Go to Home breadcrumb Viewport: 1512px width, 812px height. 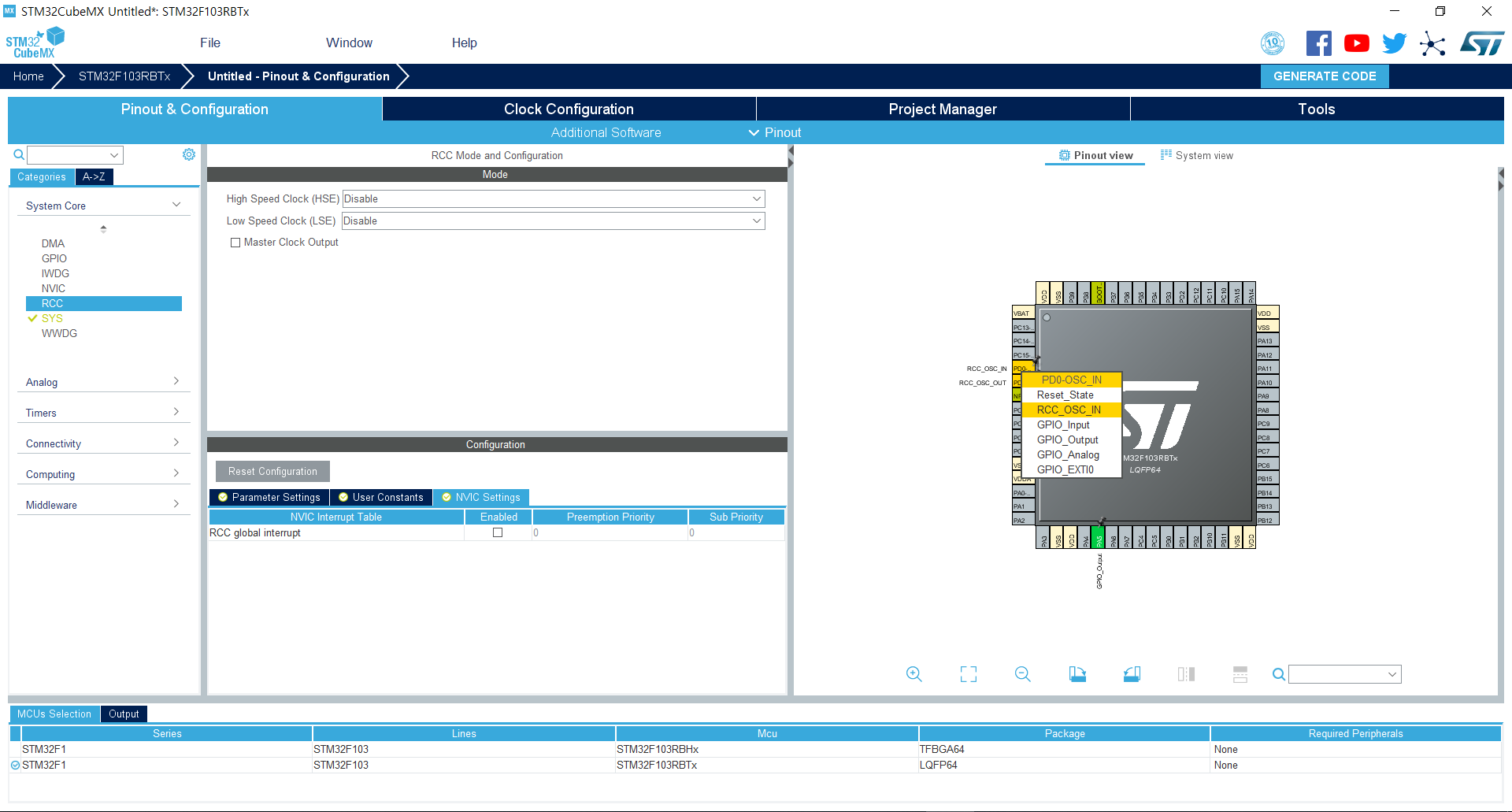(28, 76)
